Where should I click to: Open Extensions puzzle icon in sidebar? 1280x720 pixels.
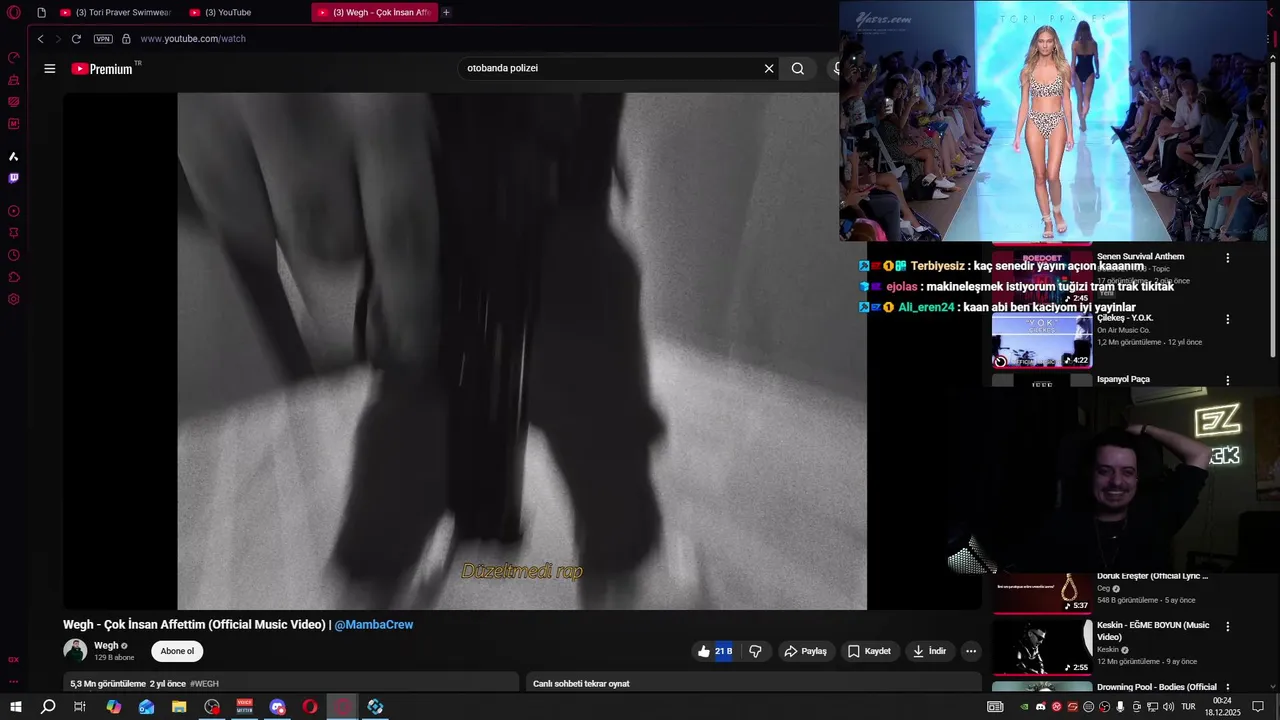[14, 277]
